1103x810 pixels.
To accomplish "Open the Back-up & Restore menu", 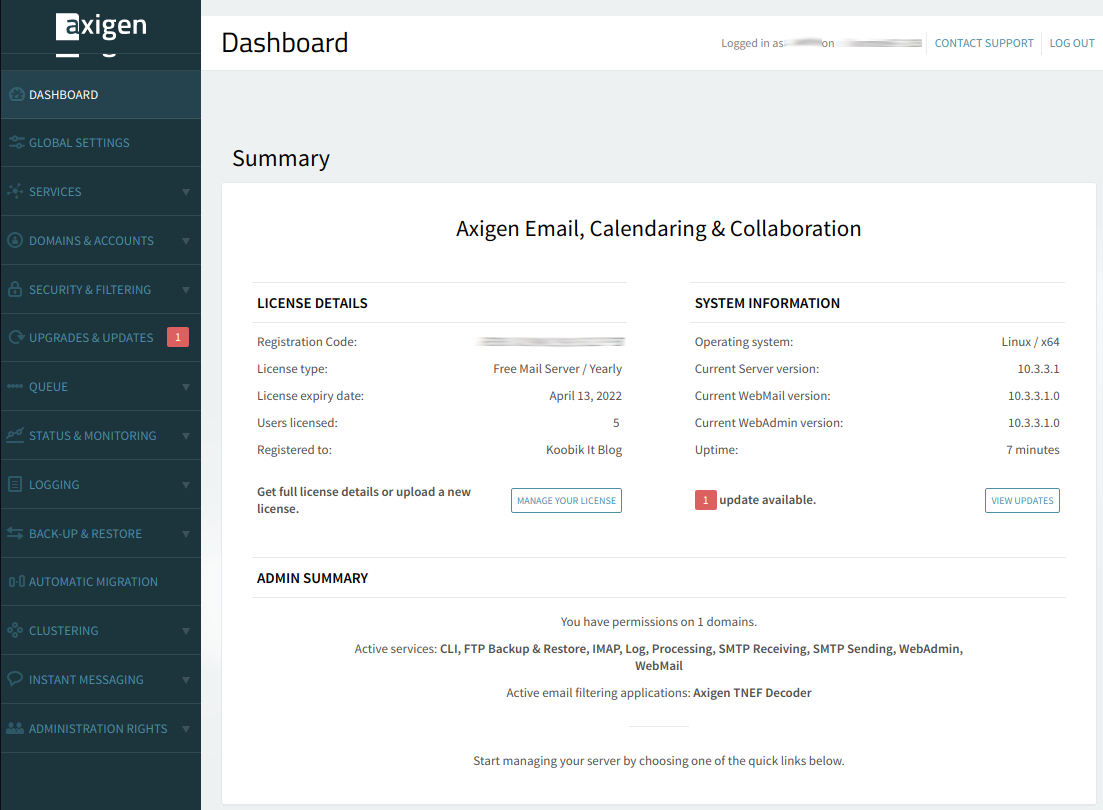I will [x=101, y=533].
